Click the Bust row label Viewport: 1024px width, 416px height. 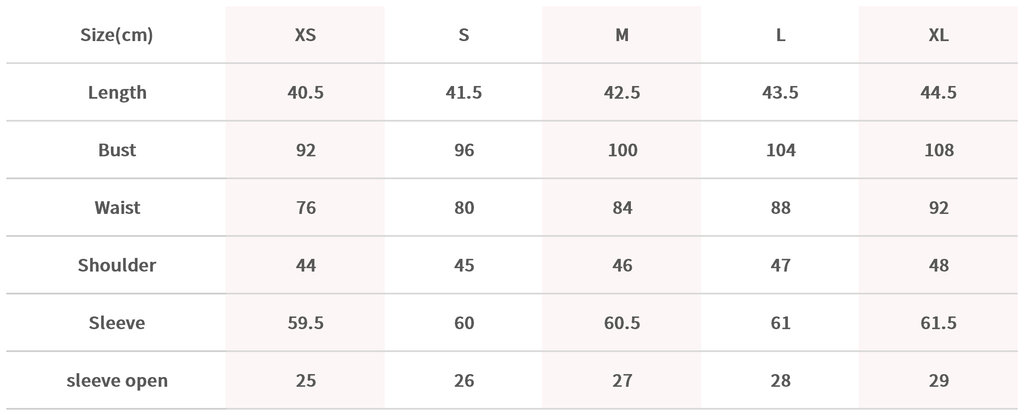click(117, 151)
